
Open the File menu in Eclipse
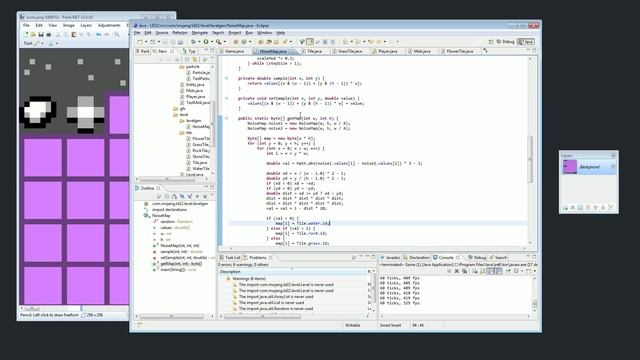click(137, 33)
